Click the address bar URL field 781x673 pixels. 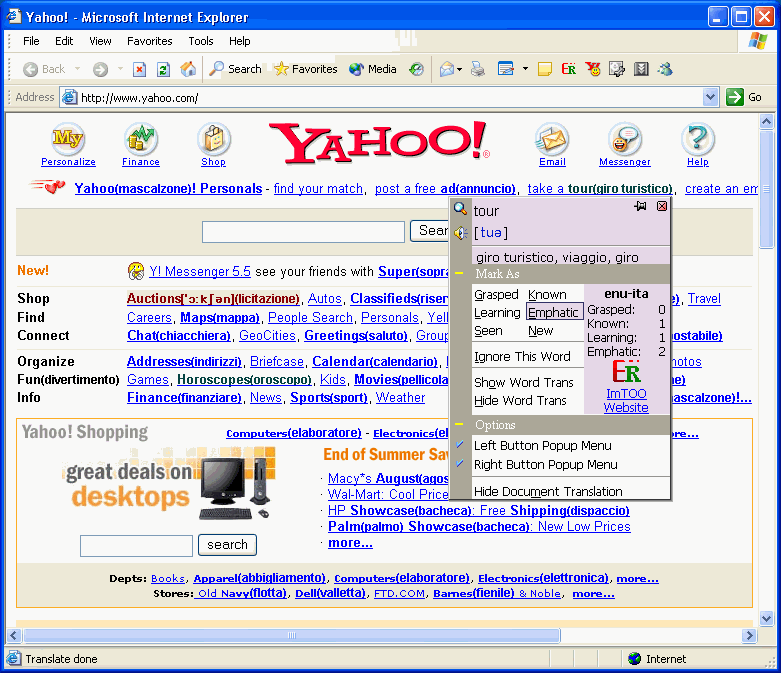(381, 97)
